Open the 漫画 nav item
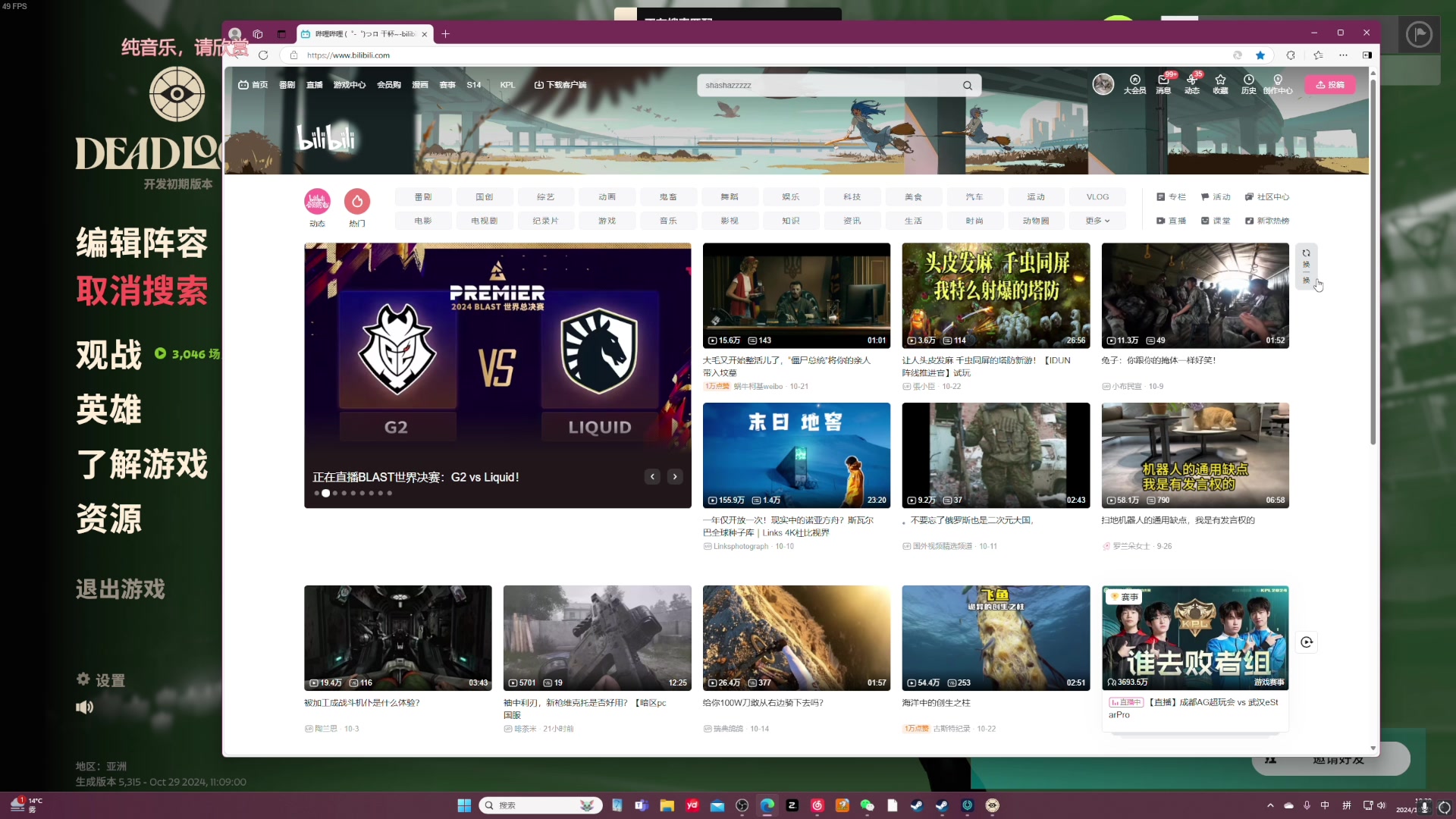 [x=420, y=85]
